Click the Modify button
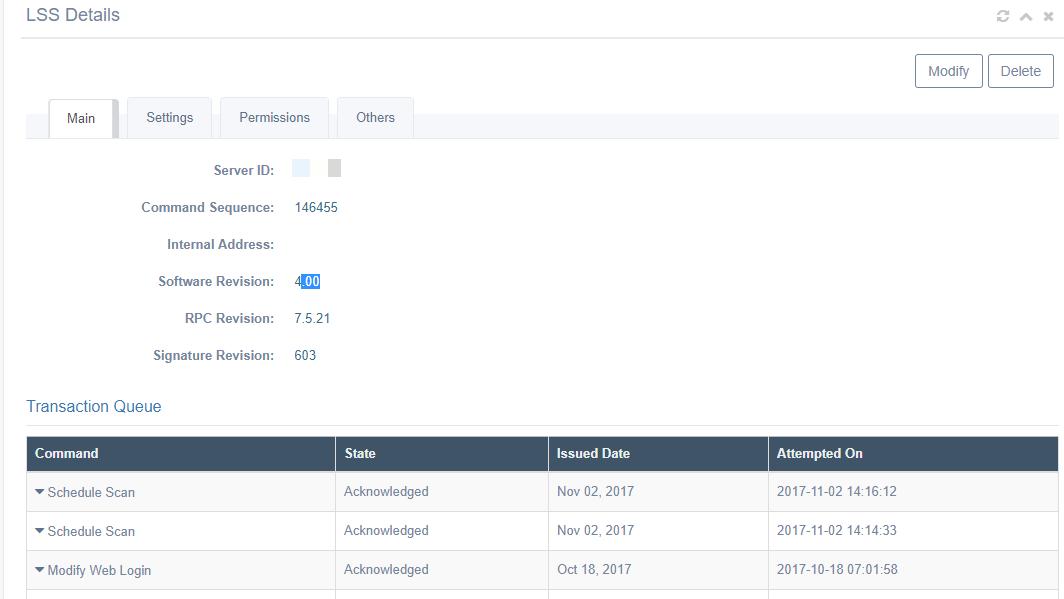The image size is (1064, 599). click(x=949, y=71)
